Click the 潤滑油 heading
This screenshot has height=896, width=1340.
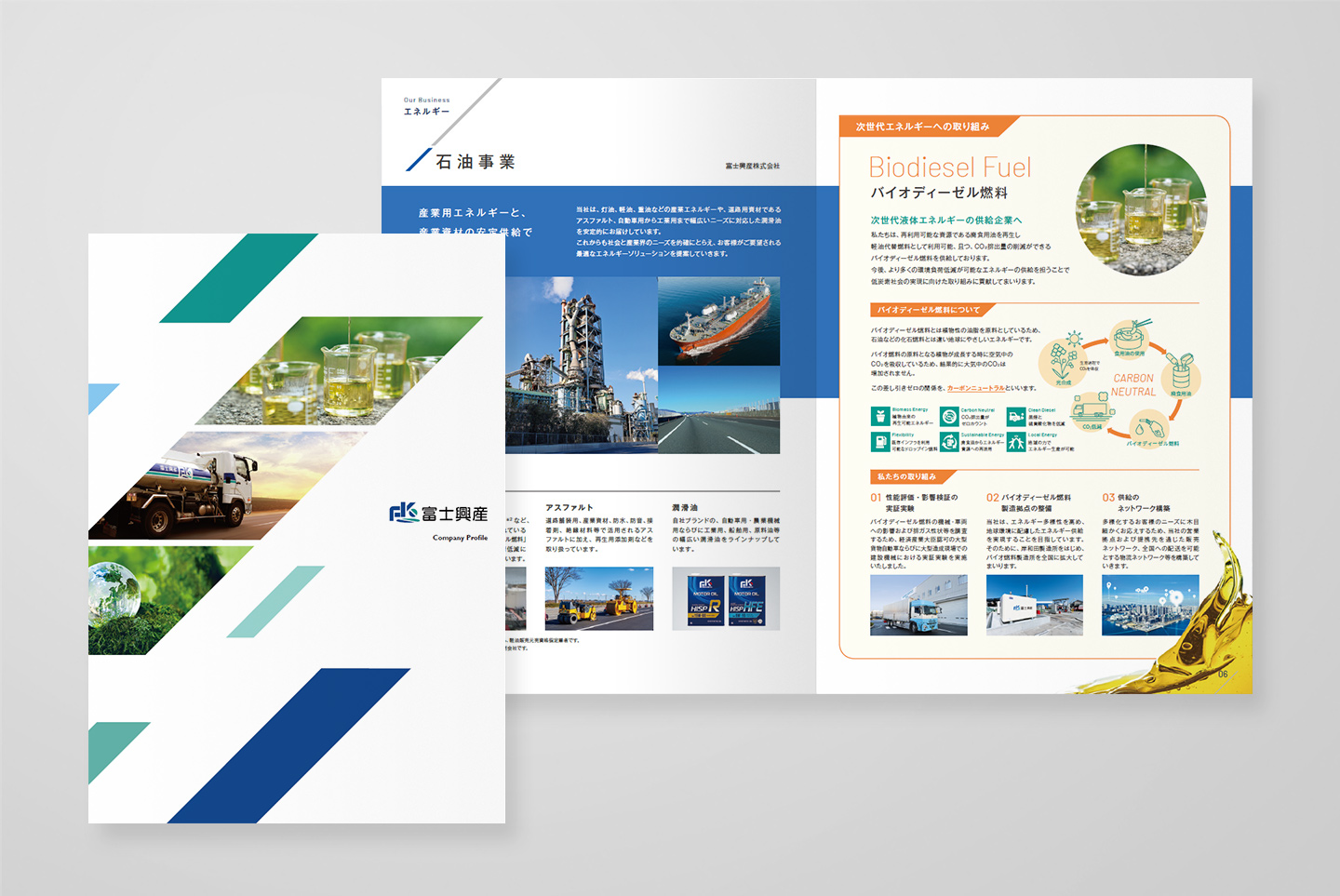tap(685, 508)
